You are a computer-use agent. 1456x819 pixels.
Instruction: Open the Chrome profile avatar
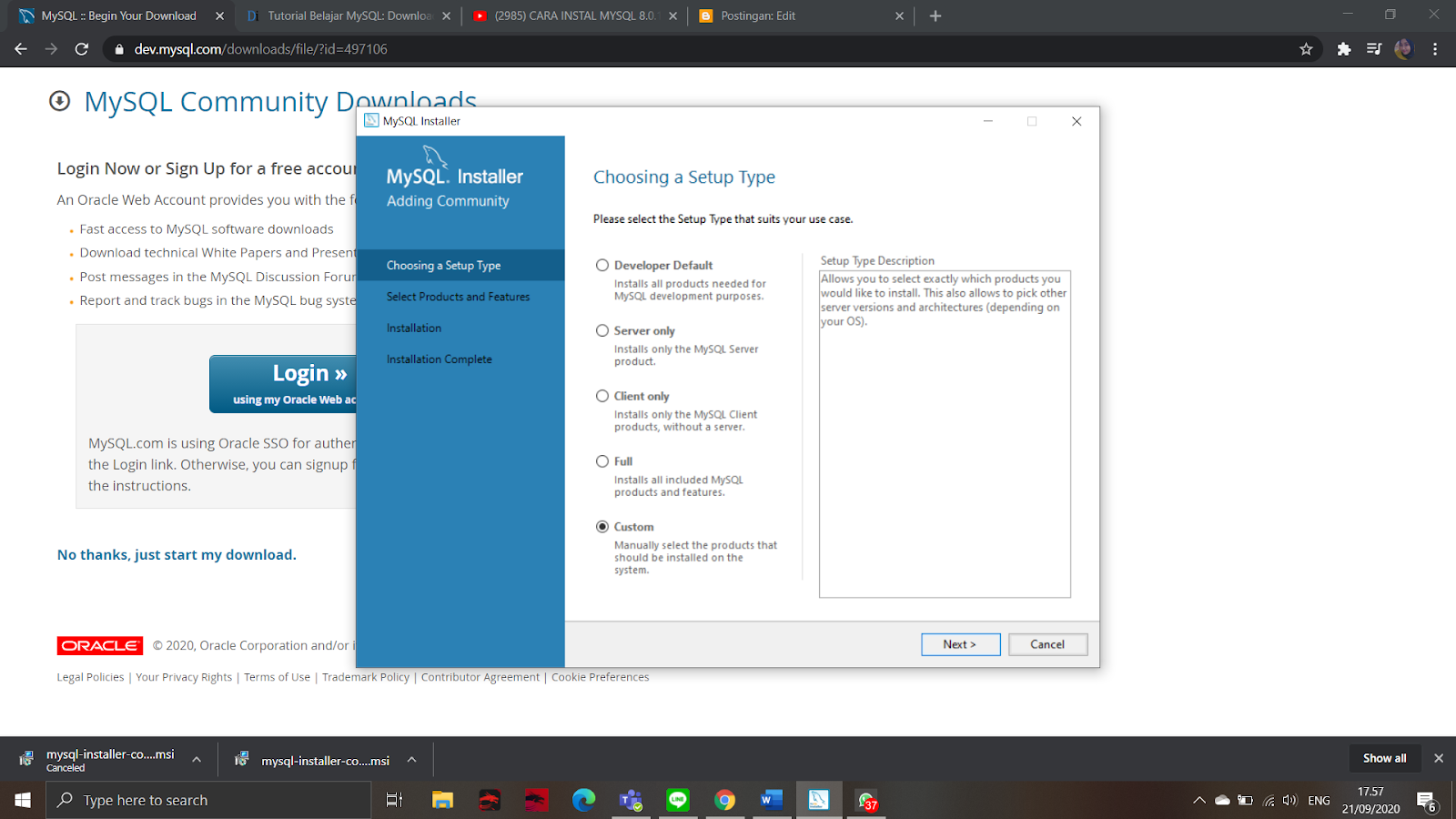(1403, 49)
